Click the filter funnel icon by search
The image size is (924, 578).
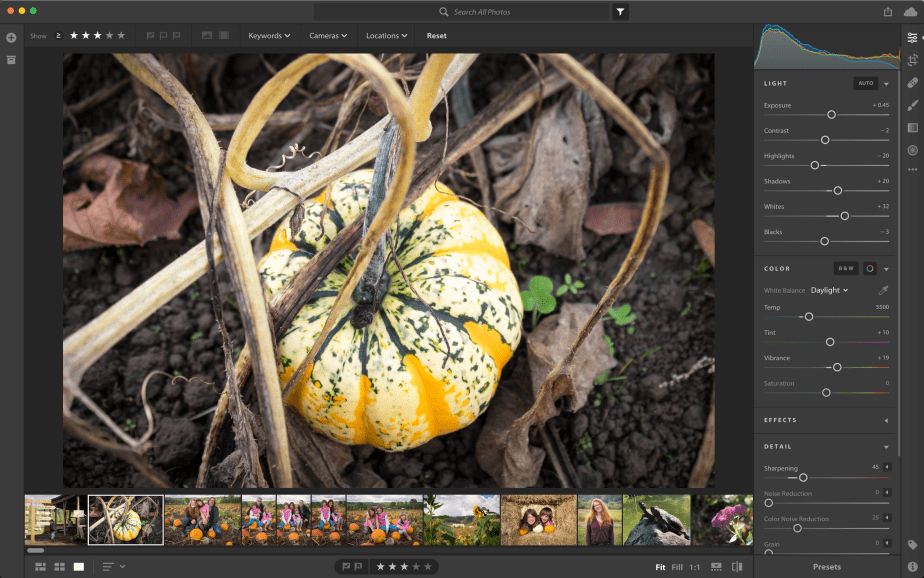621,12
